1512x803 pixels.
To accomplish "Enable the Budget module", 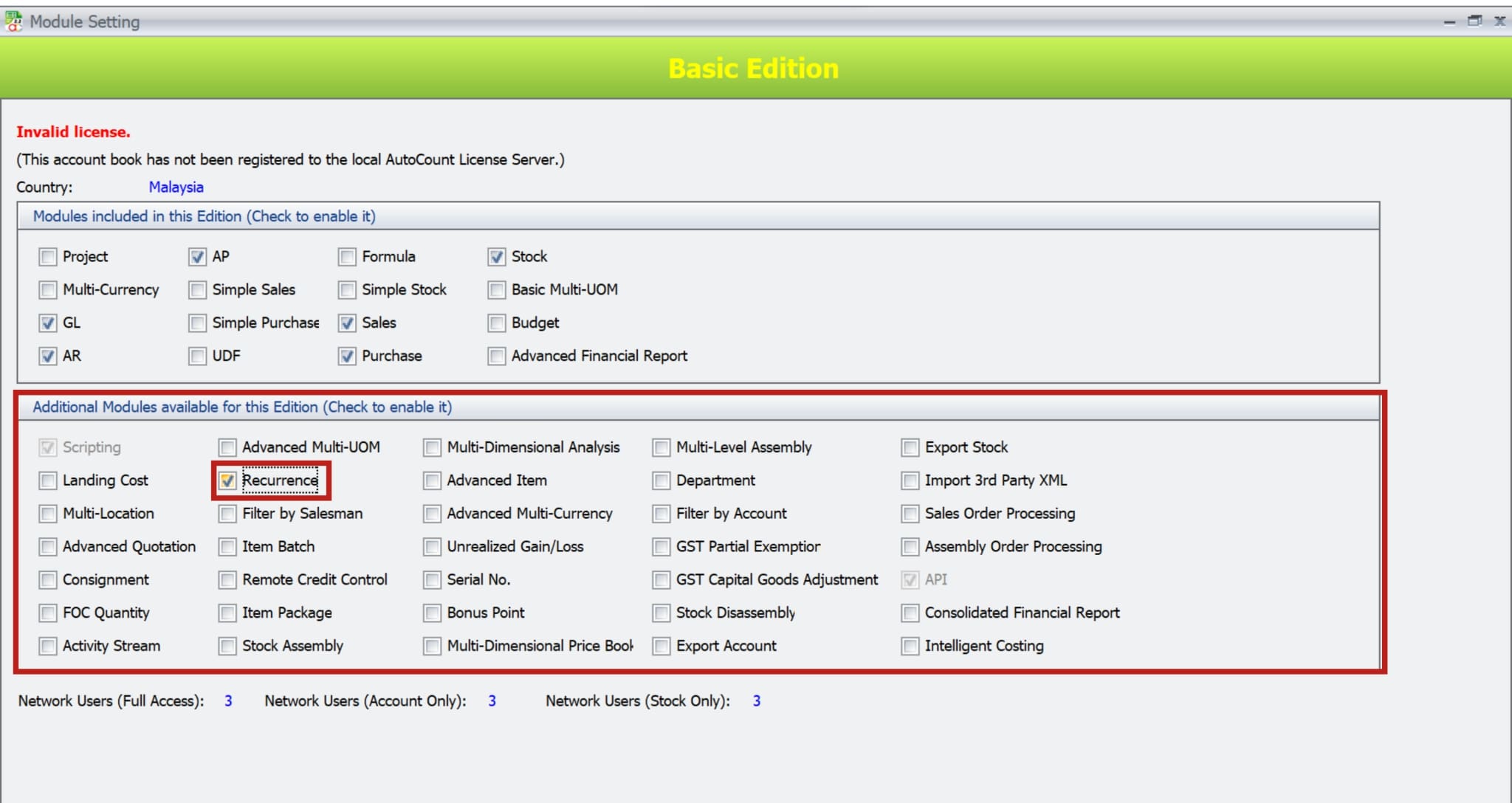I will (x=495, y=323).
